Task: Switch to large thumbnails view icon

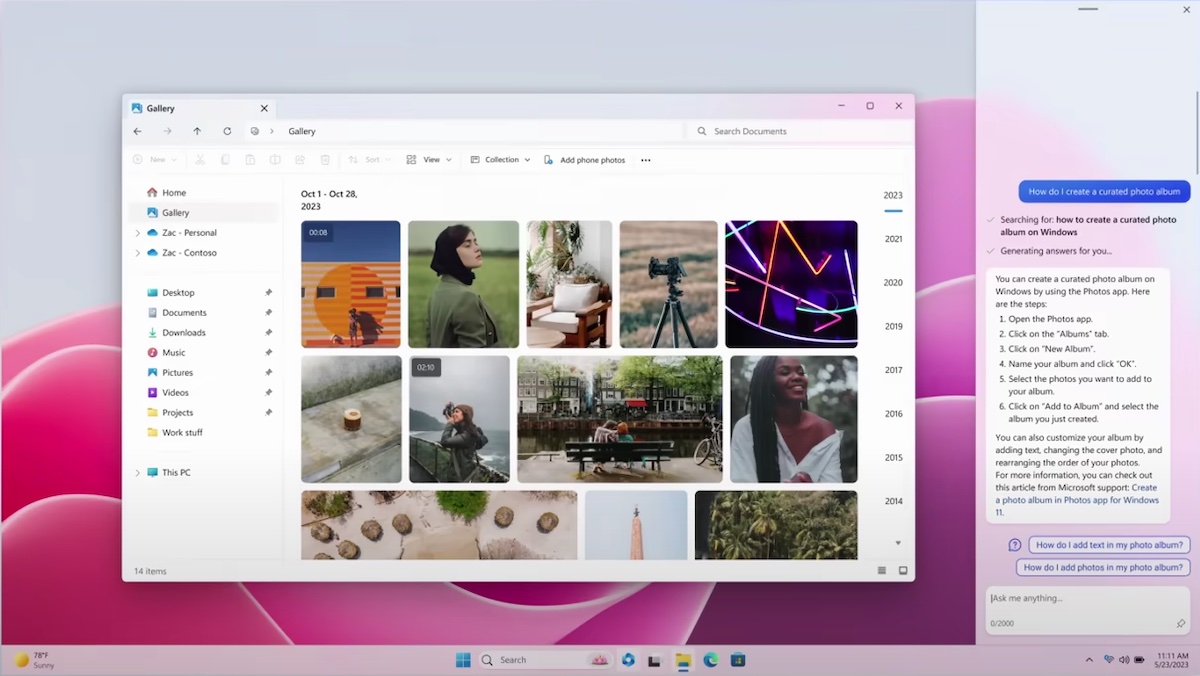Action: 903,571
